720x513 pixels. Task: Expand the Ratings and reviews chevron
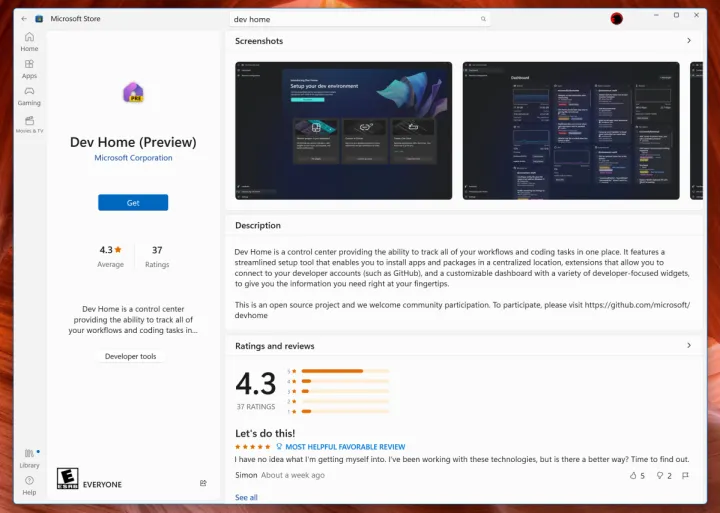[x=689, y=346]
